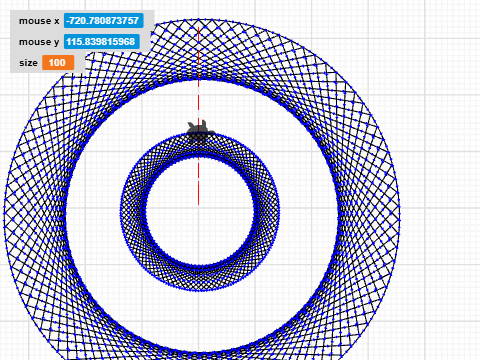Click the white gap right of the small ring
The height and width of the screenshot is (360, 480).
coord(307,211)
